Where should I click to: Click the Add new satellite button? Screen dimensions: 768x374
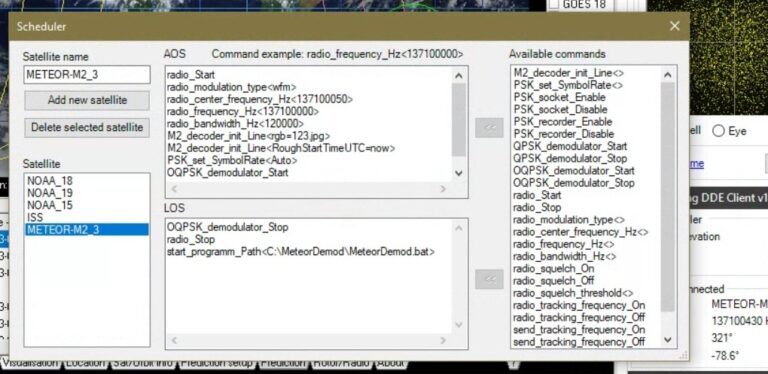(x=87, y=100)
